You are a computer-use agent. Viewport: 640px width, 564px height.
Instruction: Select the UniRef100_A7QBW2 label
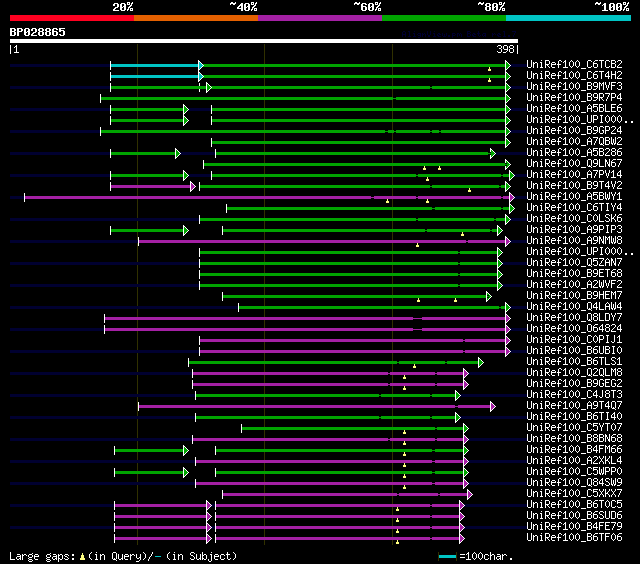[574, 142]
